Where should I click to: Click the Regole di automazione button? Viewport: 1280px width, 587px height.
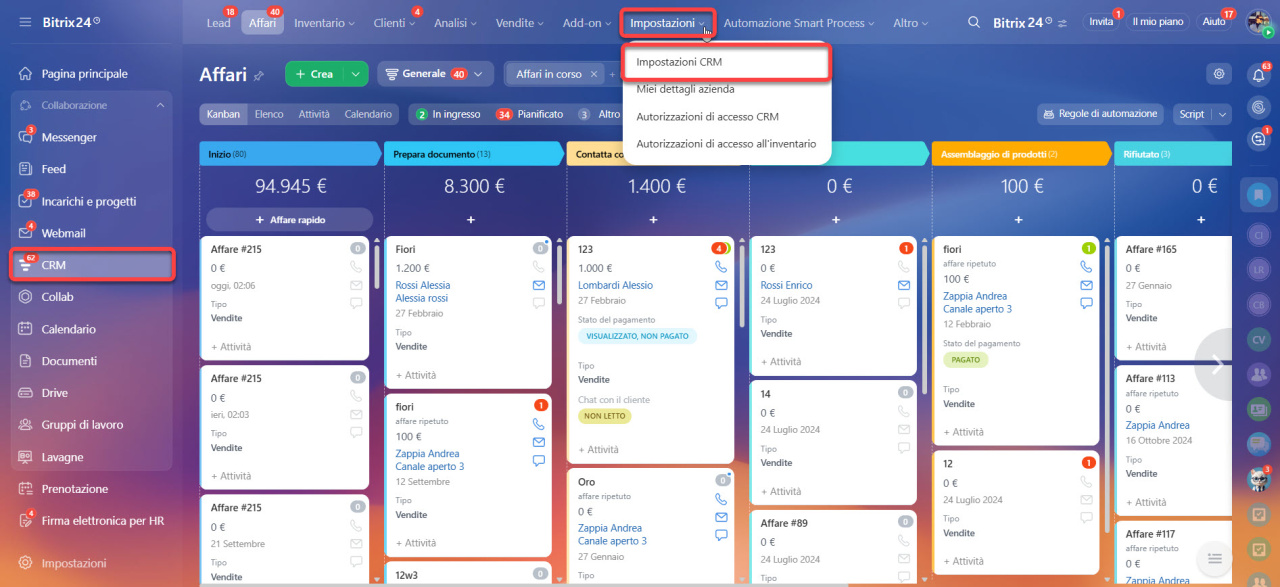tap(1100, 114)
